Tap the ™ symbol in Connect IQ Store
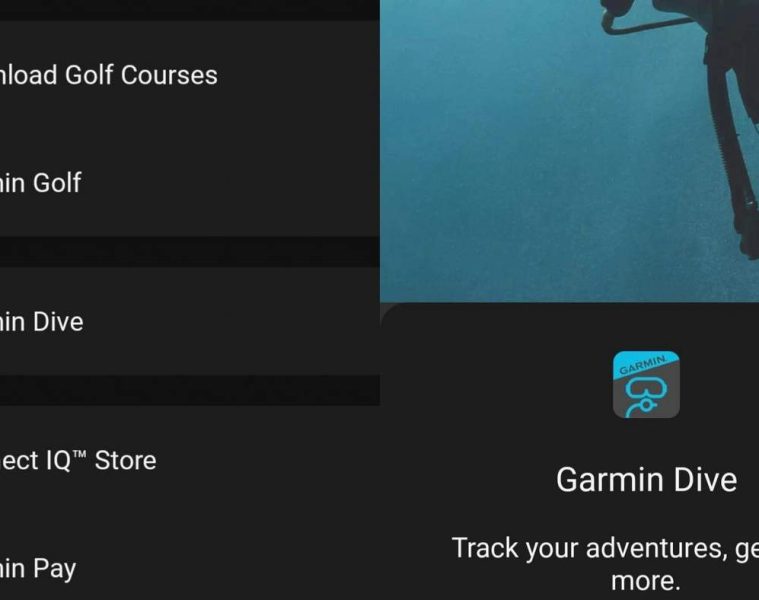 point(80,454)
